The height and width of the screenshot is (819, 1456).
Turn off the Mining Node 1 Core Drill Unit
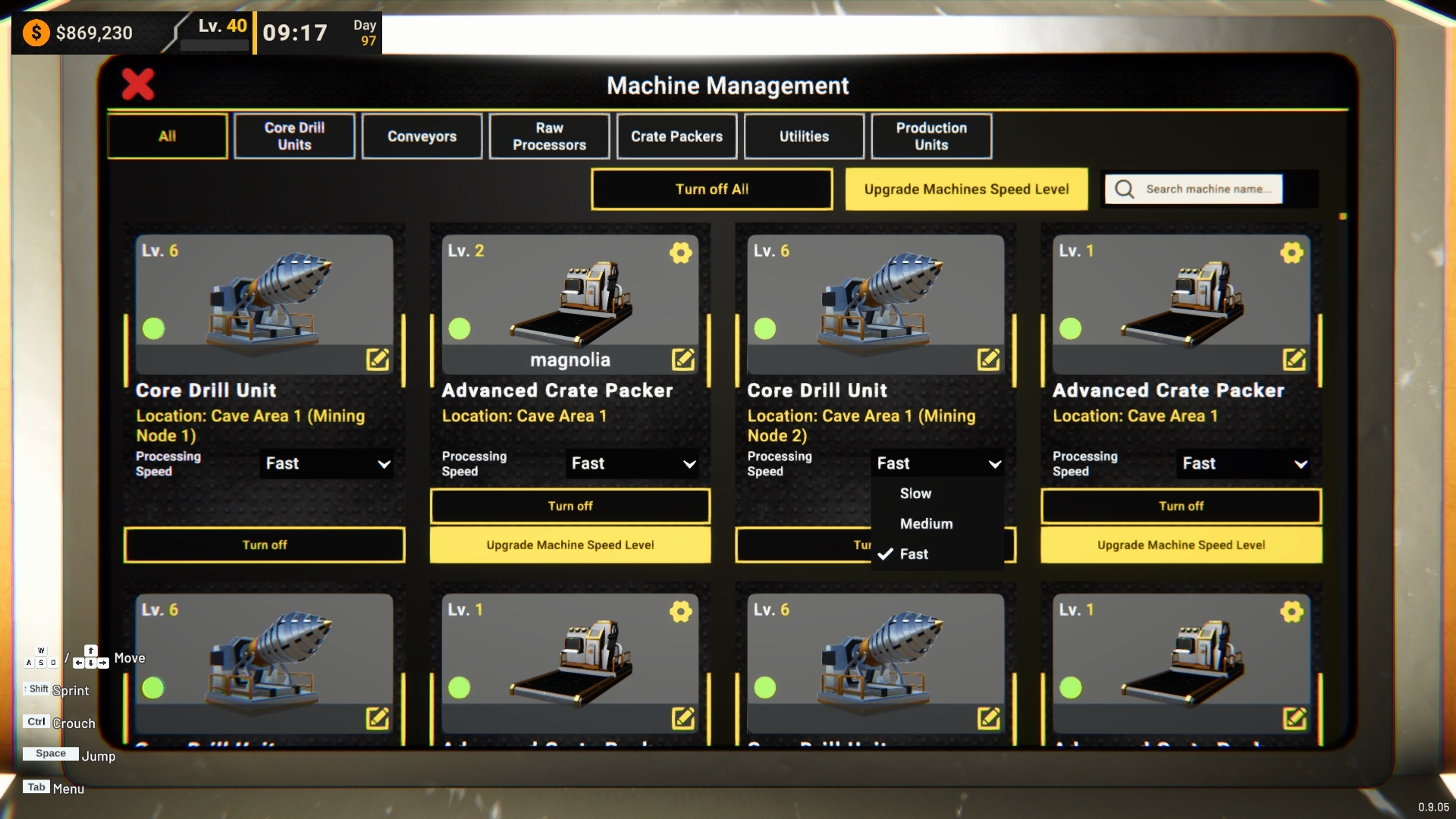point(264,544)
